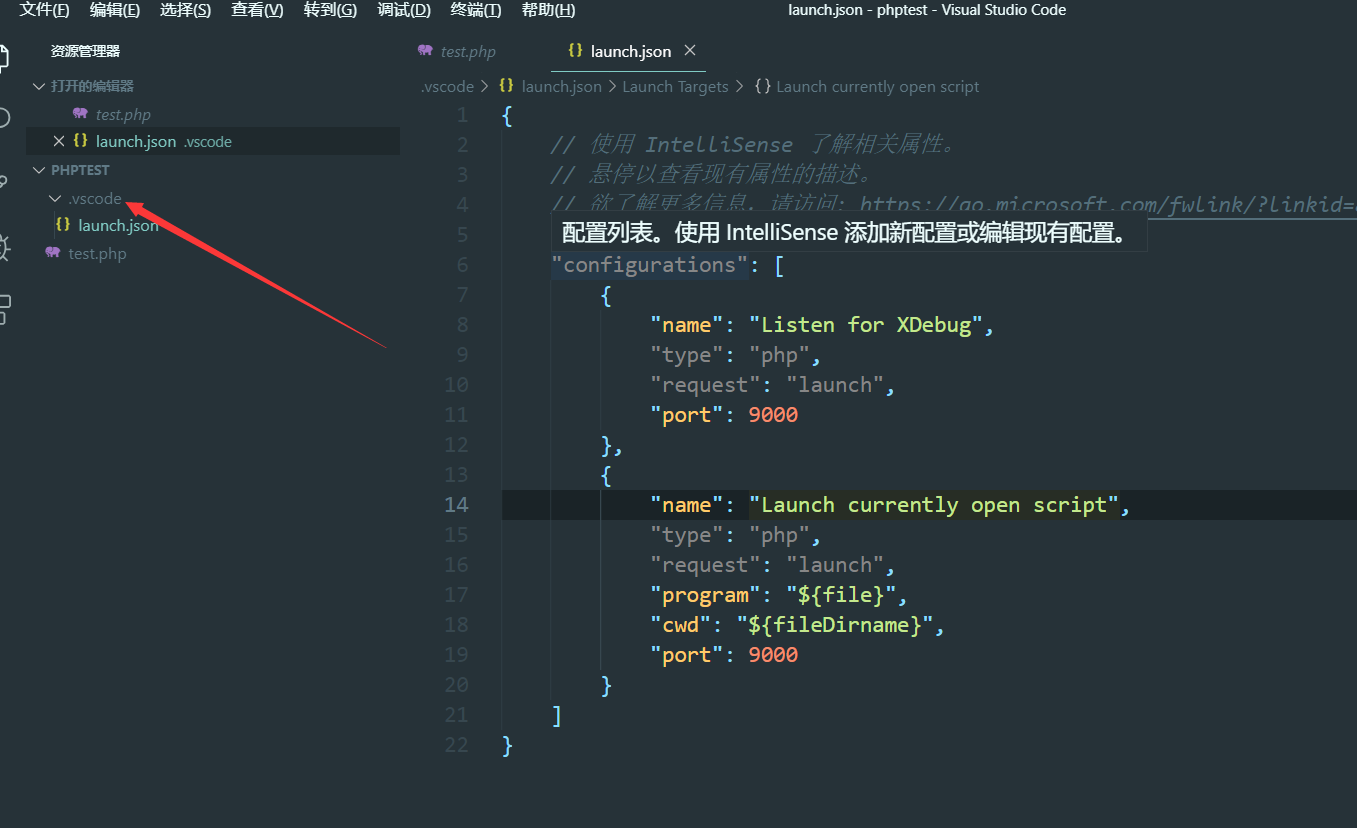Screen dimensions: 1357x828
Task: Open the Extensions view in the activity bar
Action: coord(4,310)
